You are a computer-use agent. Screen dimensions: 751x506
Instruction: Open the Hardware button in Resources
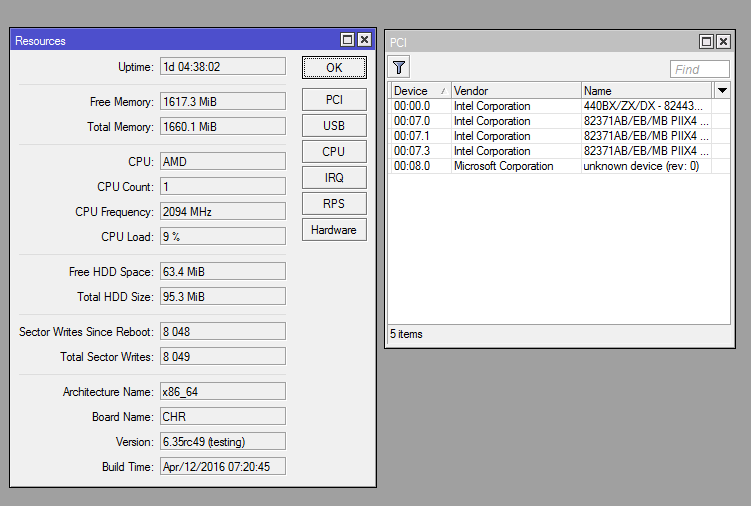click(x=334, y=230)
